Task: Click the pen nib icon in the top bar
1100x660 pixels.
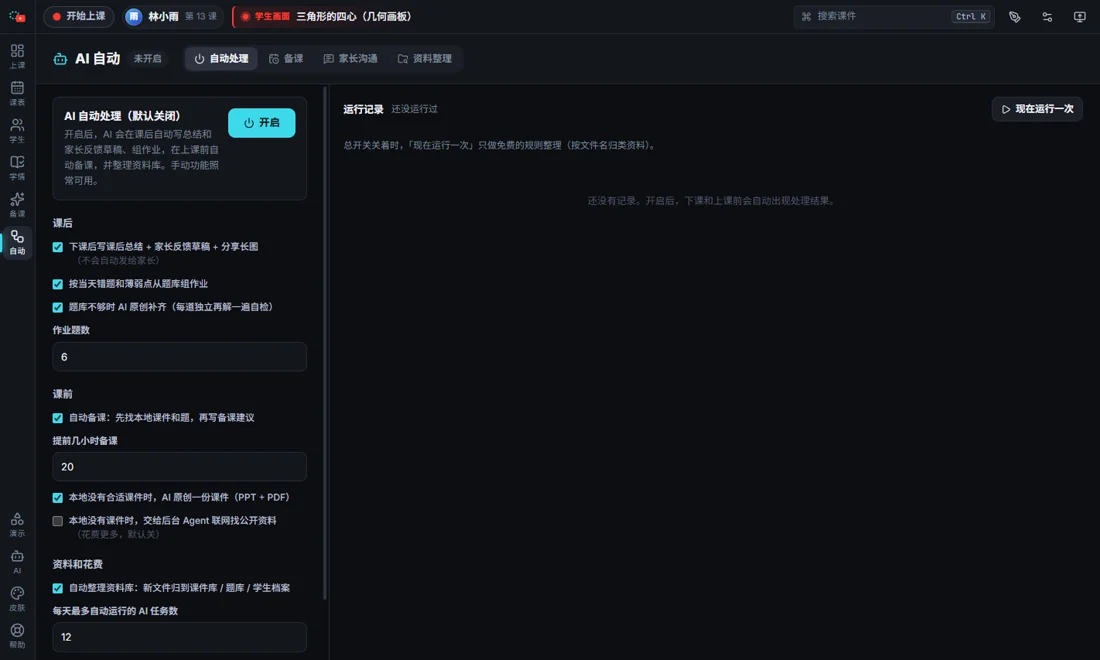Action: click(1014, 17)
